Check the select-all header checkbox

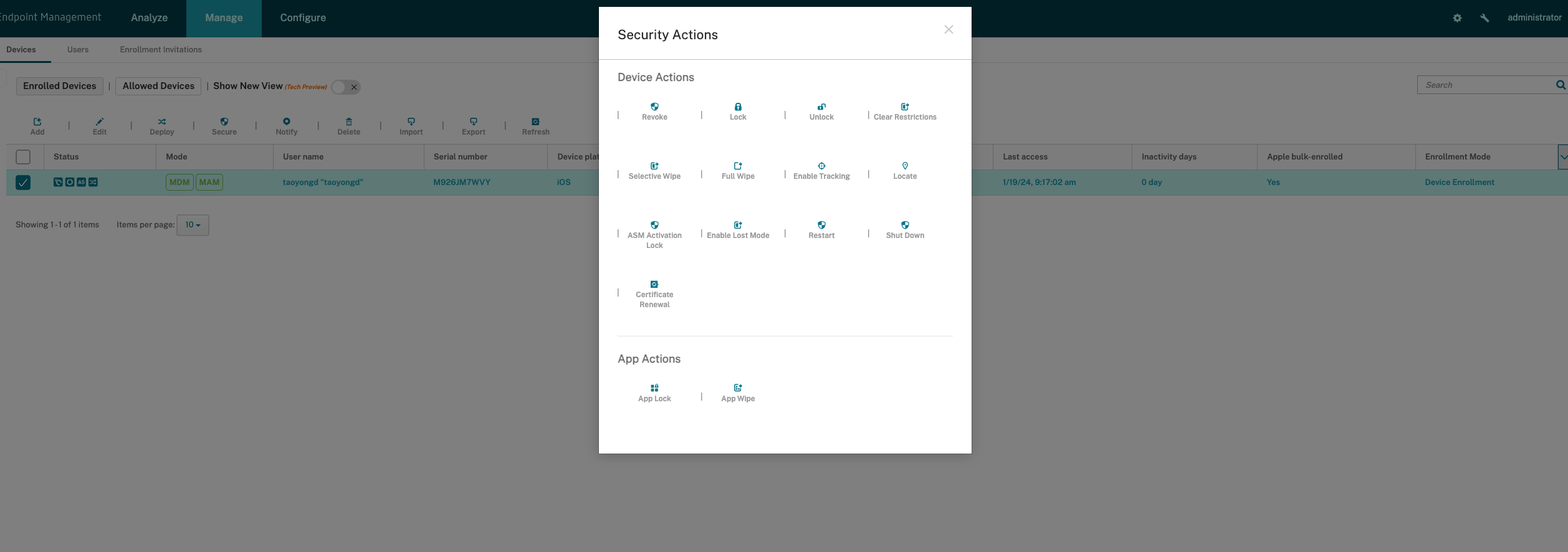click(23, 157)
